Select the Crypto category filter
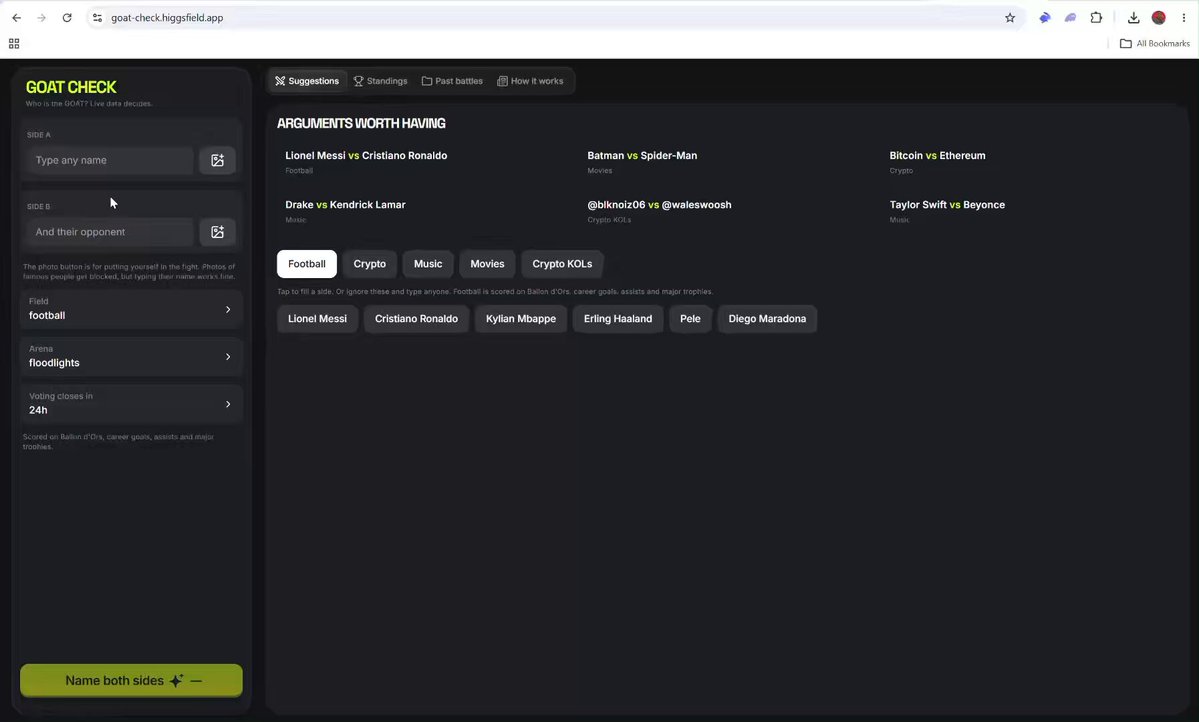1199x722 pixels. (x=369, y=264)
